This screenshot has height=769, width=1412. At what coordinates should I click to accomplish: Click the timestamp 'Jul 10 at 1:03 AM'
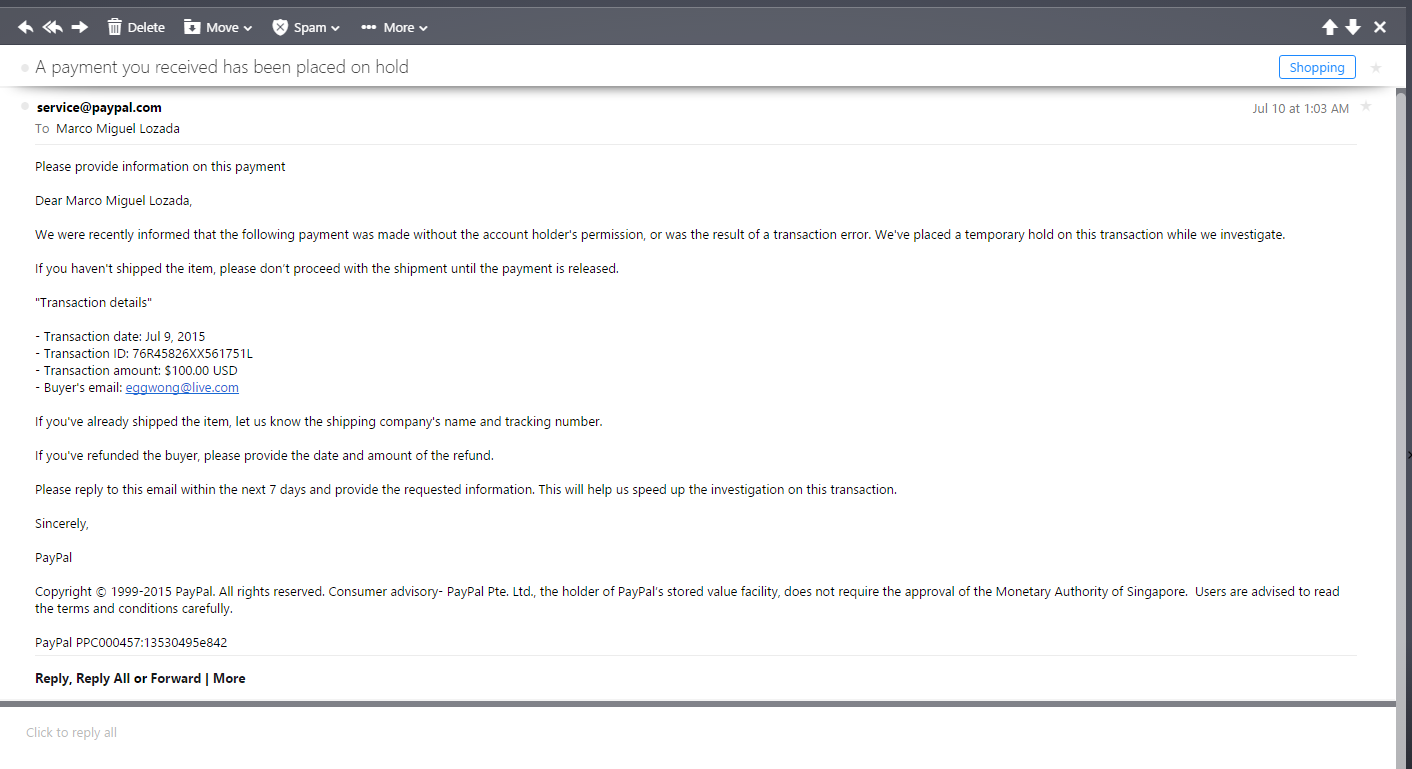1300,108
